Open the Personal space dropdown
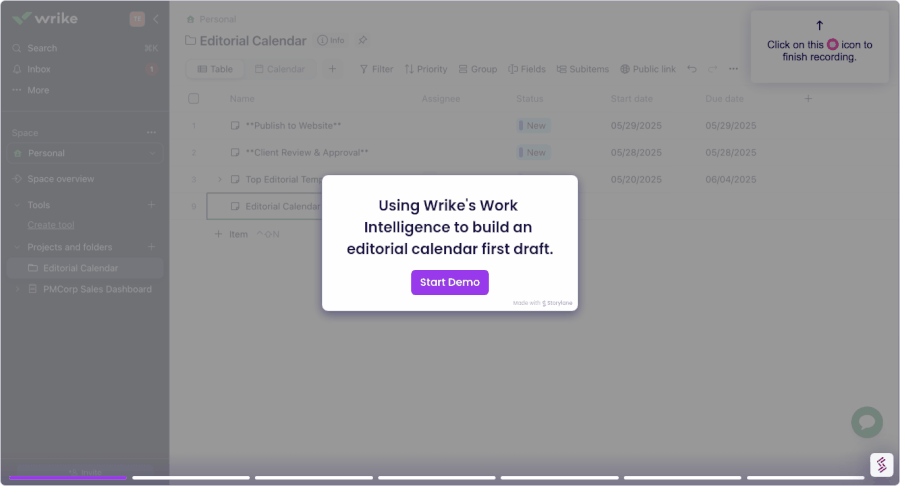Image resolution: width=900 pixels, height=486 pixels. tap(85, 153)
